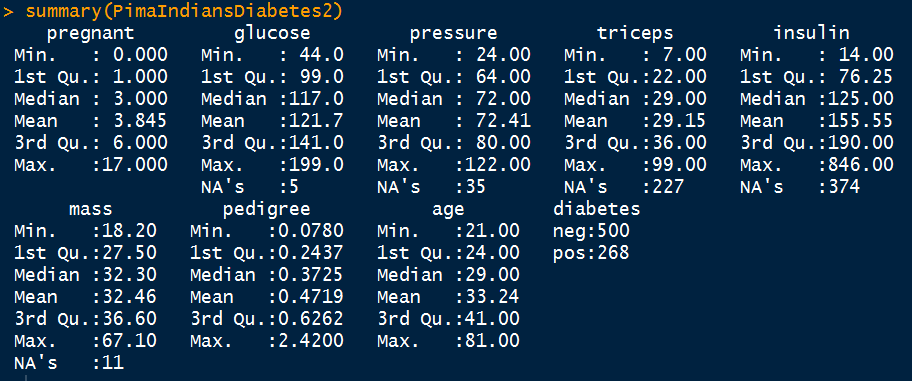Click the triceps column header
The image size is (912, 381).
pos(635,33)
